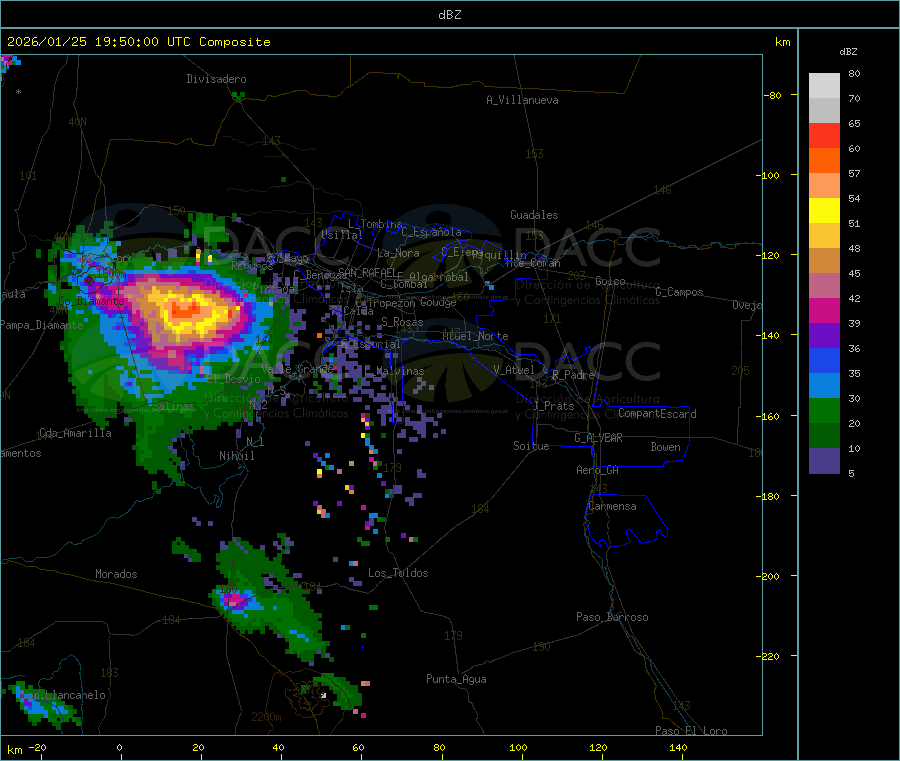This screenshot has width=900, height=761.
Task: Click the '-20' km tick on bottom axis
Action: pos(38,747)
